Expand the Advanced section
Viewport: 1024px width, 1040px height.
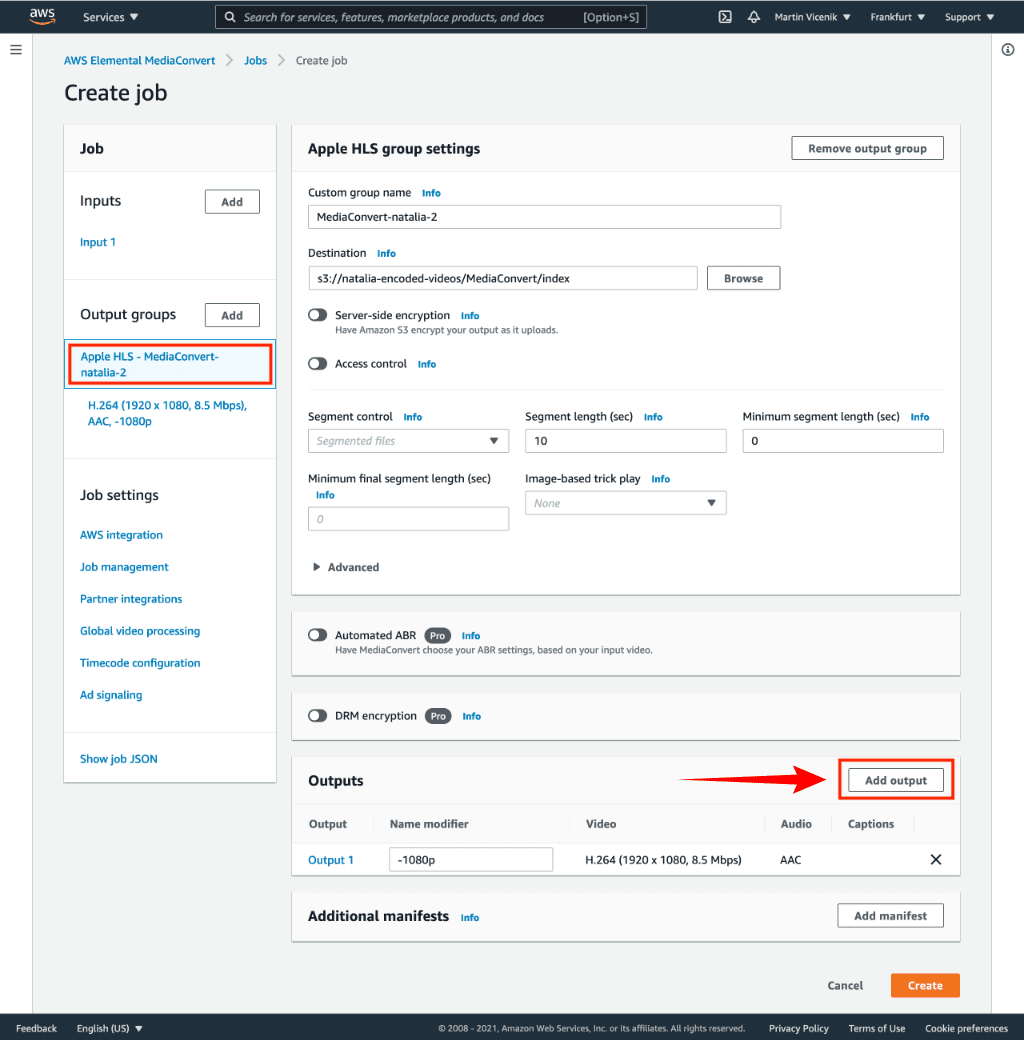(346, 567)
